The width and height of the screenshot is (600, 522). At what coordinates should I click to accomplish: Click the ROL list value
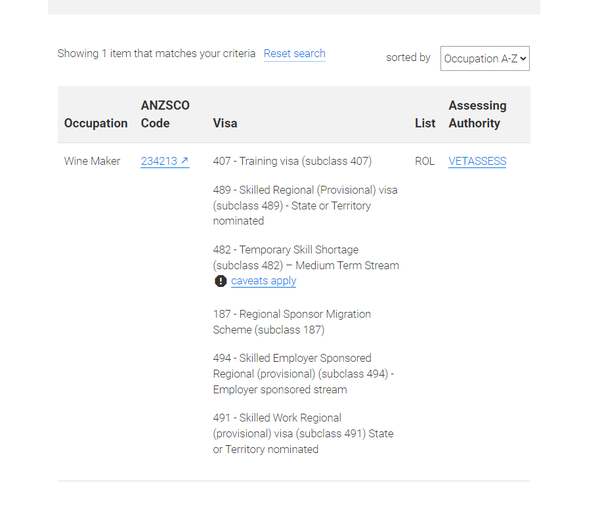(425, 161)
